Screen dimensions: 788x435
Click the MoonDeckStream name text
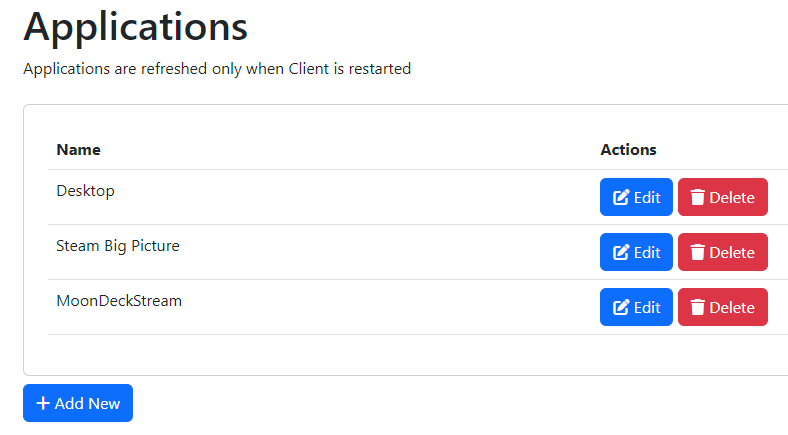(x=119, y=301)
